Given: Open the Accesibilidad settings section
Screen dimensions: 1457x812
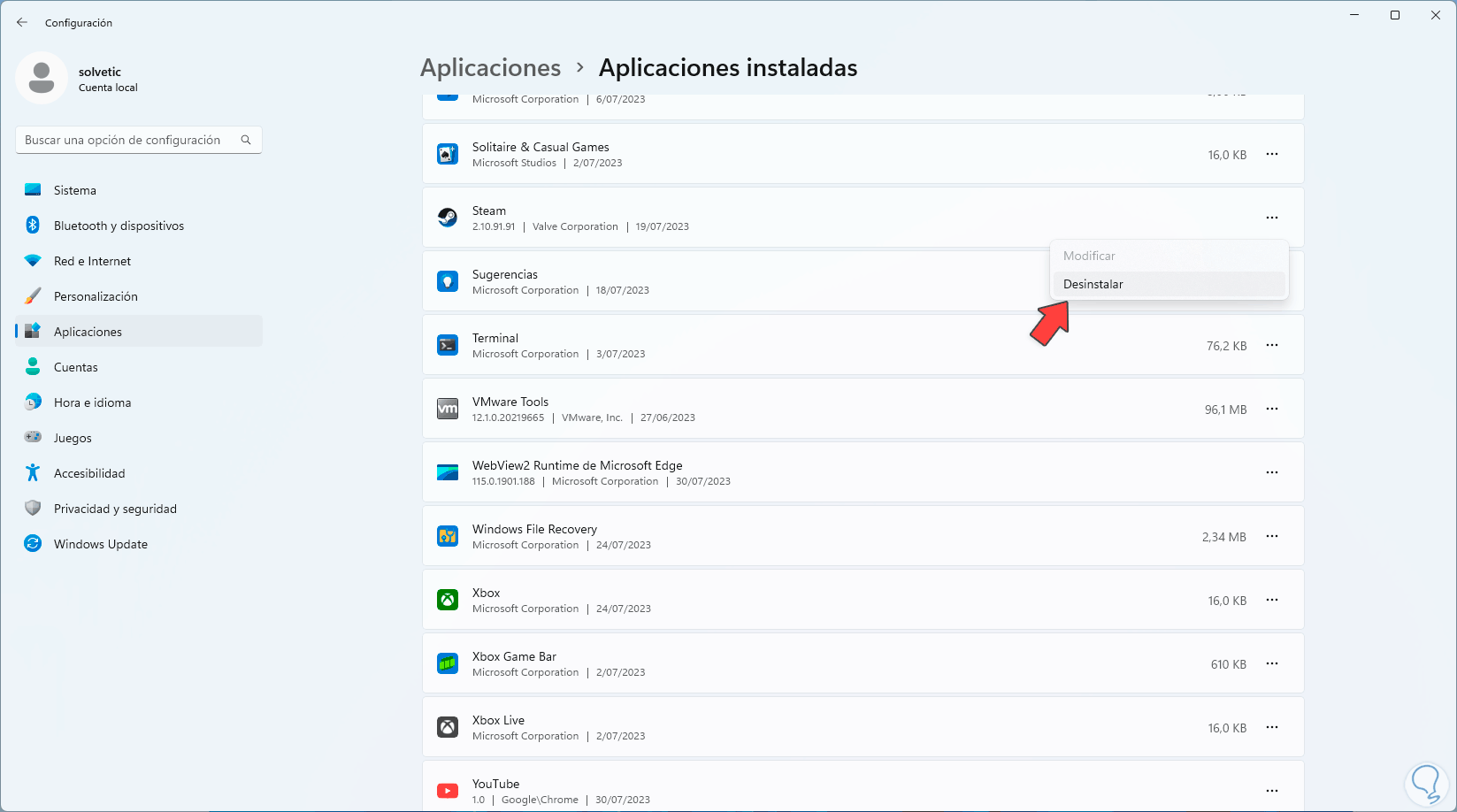Looking at the screenshot, I should (139, 473).
